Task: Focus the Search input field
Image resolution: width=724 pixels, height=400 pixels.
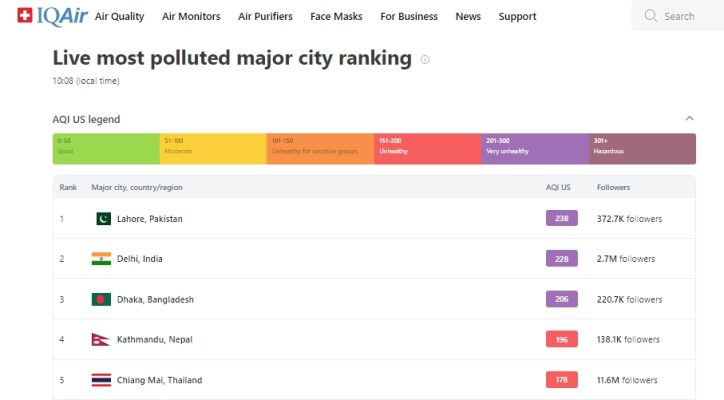Action: point(679,16)
